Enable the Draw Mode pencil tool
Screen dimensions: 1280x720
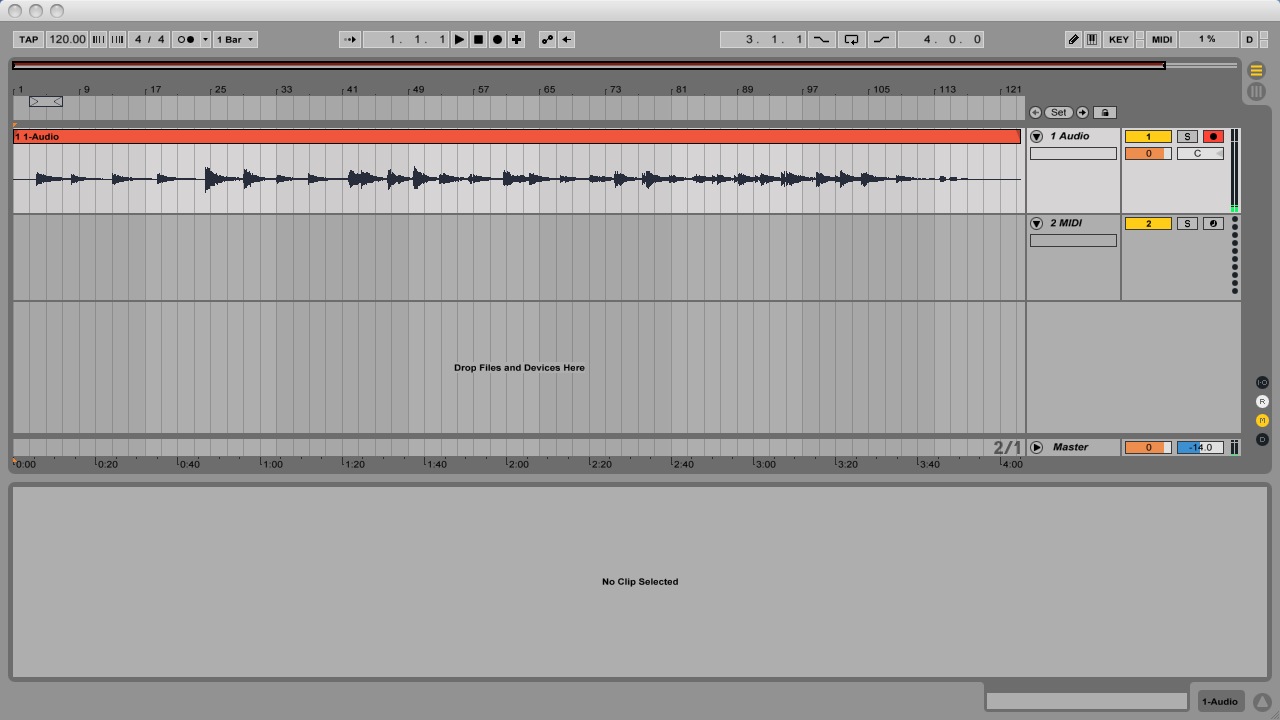[x=1073, y=40]
